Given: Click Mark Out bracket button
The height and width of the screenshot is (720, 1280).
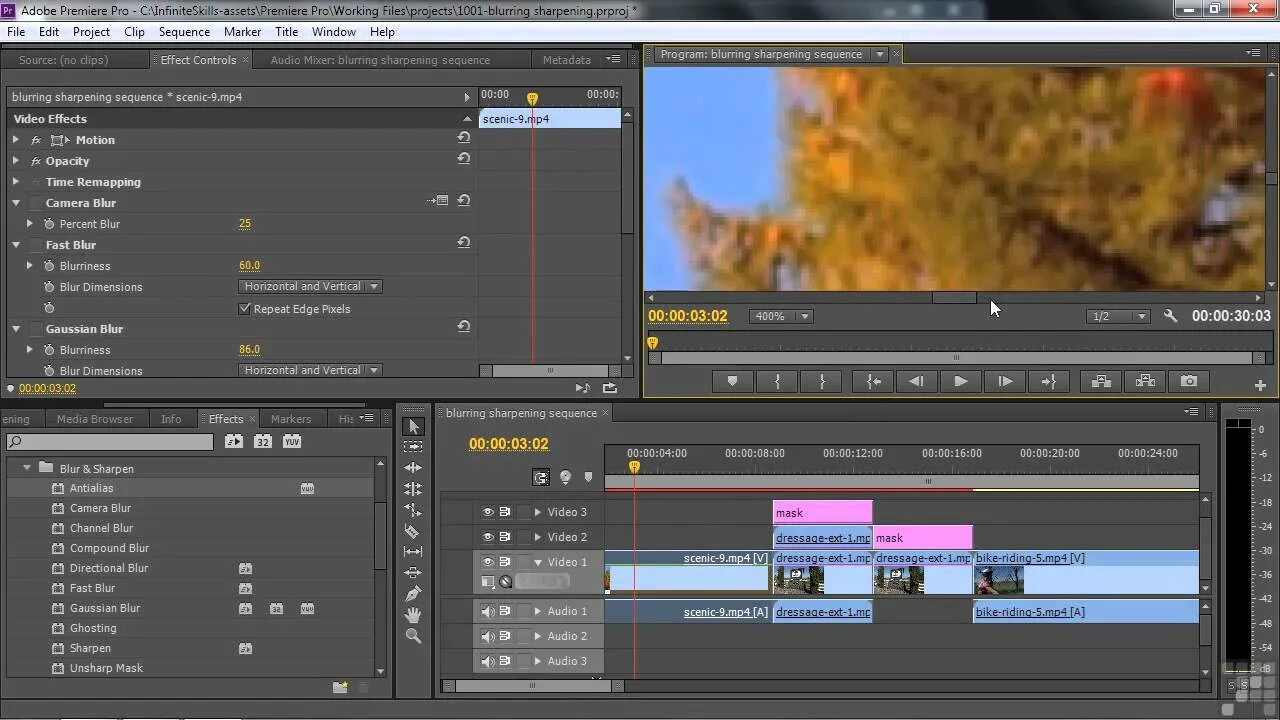Looking at the screenshot, I should pyautogui.click(x=822, y=381).
